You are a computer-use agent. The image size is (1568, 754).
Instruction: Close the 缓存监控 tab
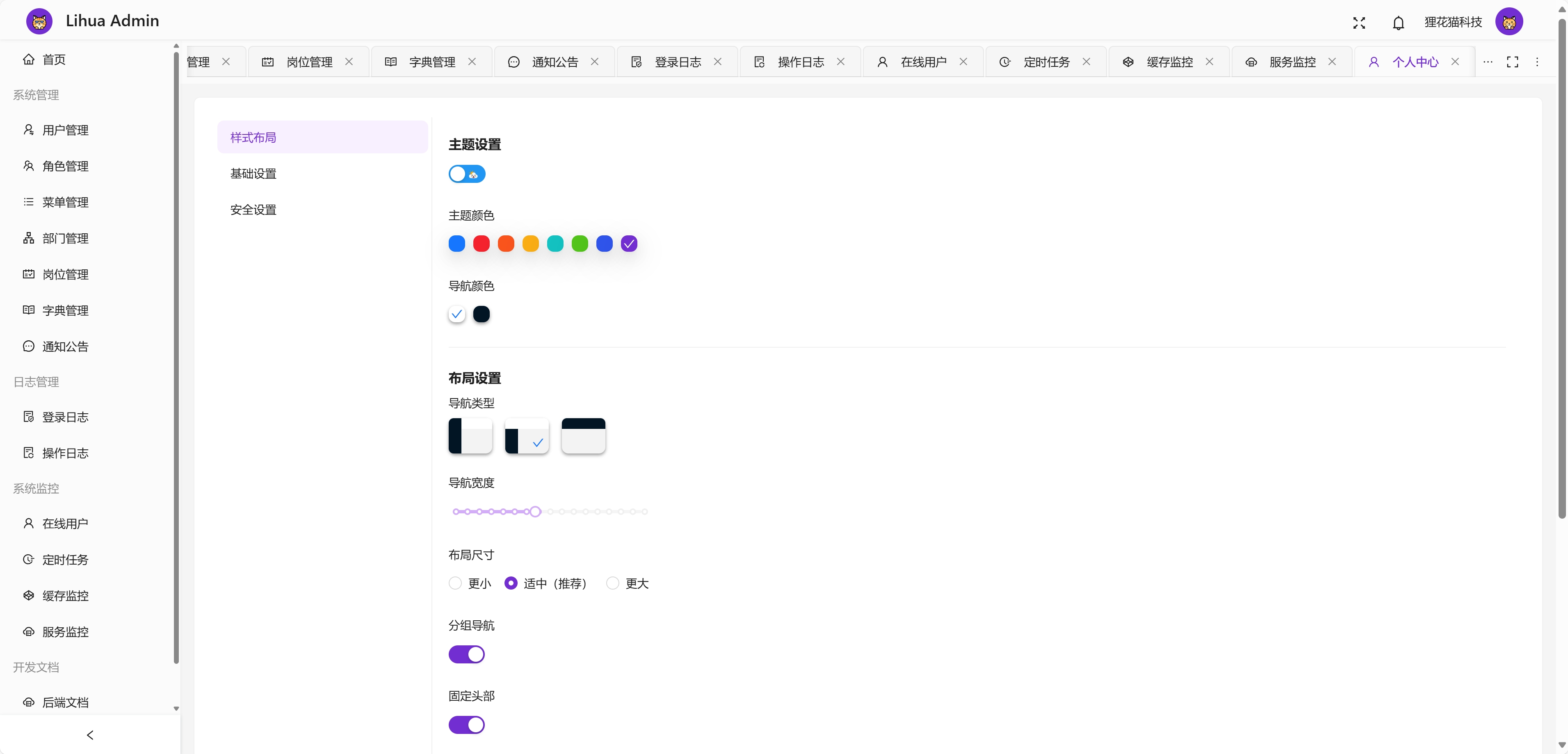tap(1209, 62)
